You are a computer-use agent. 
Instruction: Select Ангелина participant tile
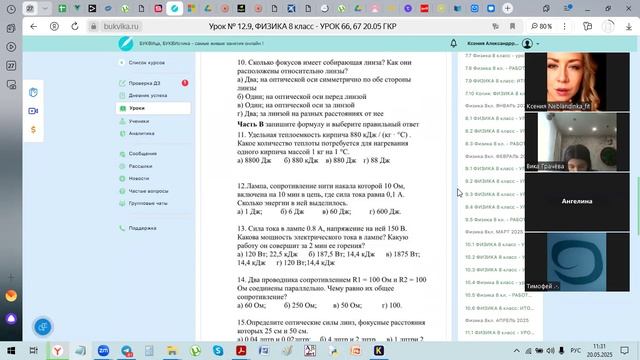[x=577, y=202]
